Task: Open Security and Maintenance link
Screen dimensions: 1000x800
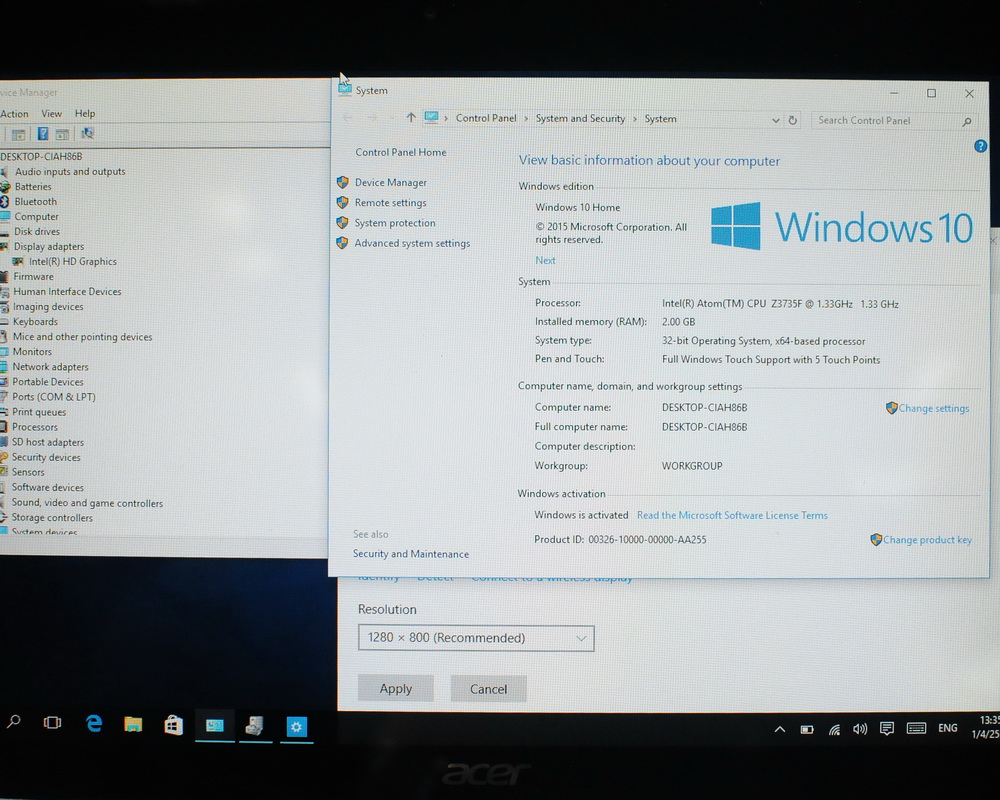Action: (411, 554)
